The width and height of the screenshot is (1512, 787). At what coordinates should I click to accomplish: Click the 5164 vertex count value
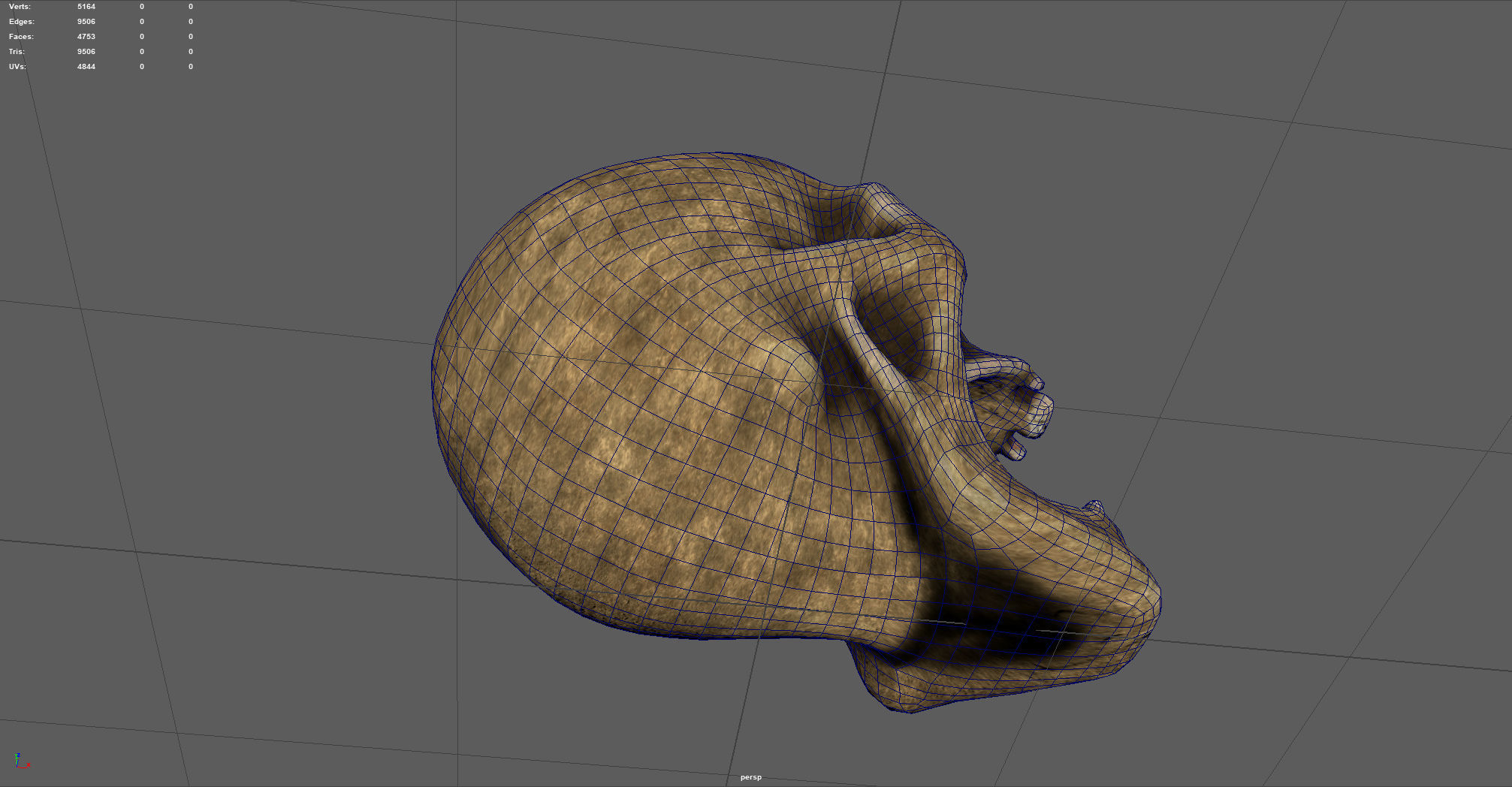[x=86, y=7]
